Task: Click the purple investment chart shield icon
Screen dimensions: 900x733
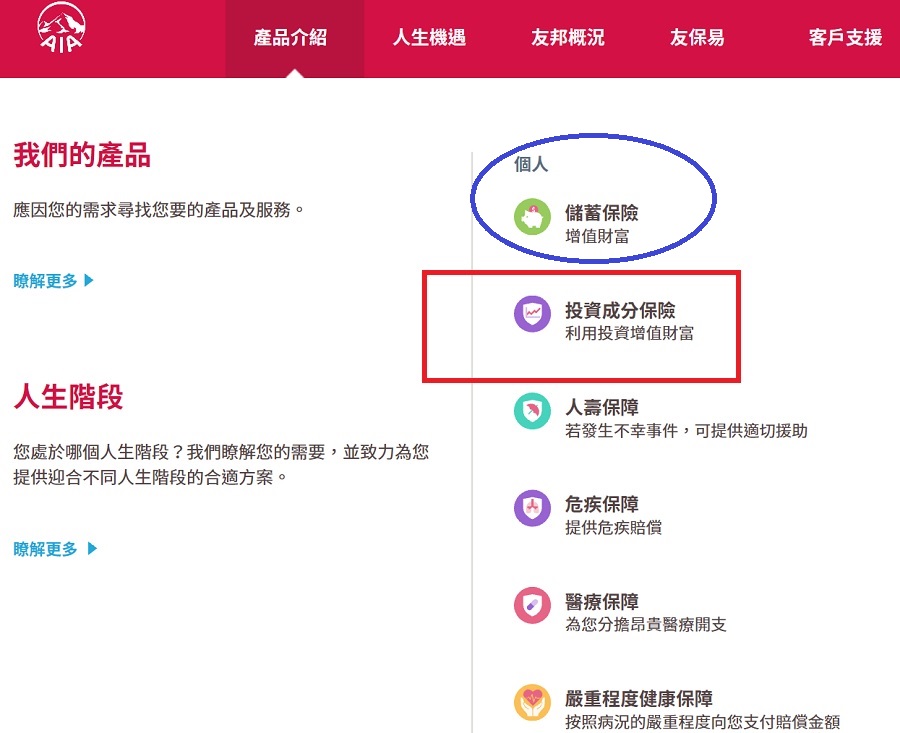Action: point(533,314)
